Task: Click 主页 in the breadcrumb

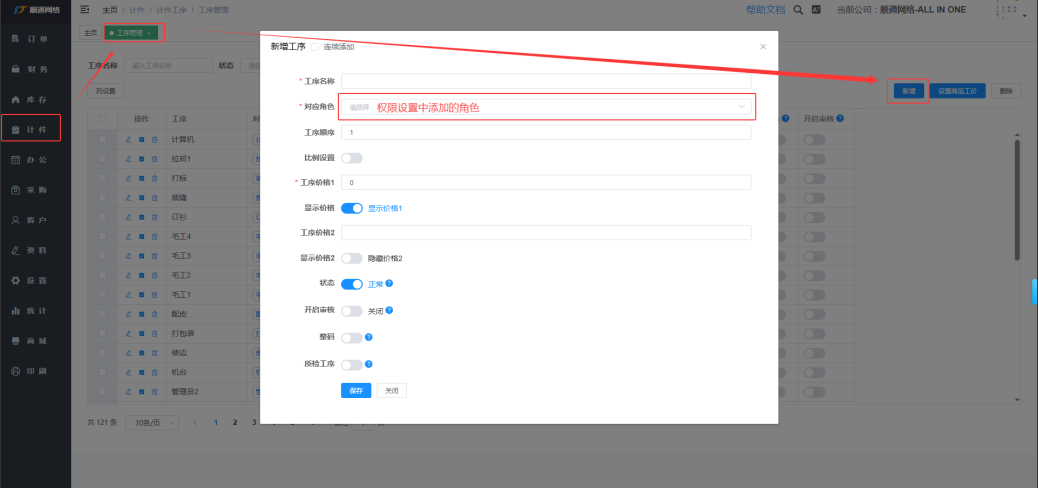Action: click(110, 10)
